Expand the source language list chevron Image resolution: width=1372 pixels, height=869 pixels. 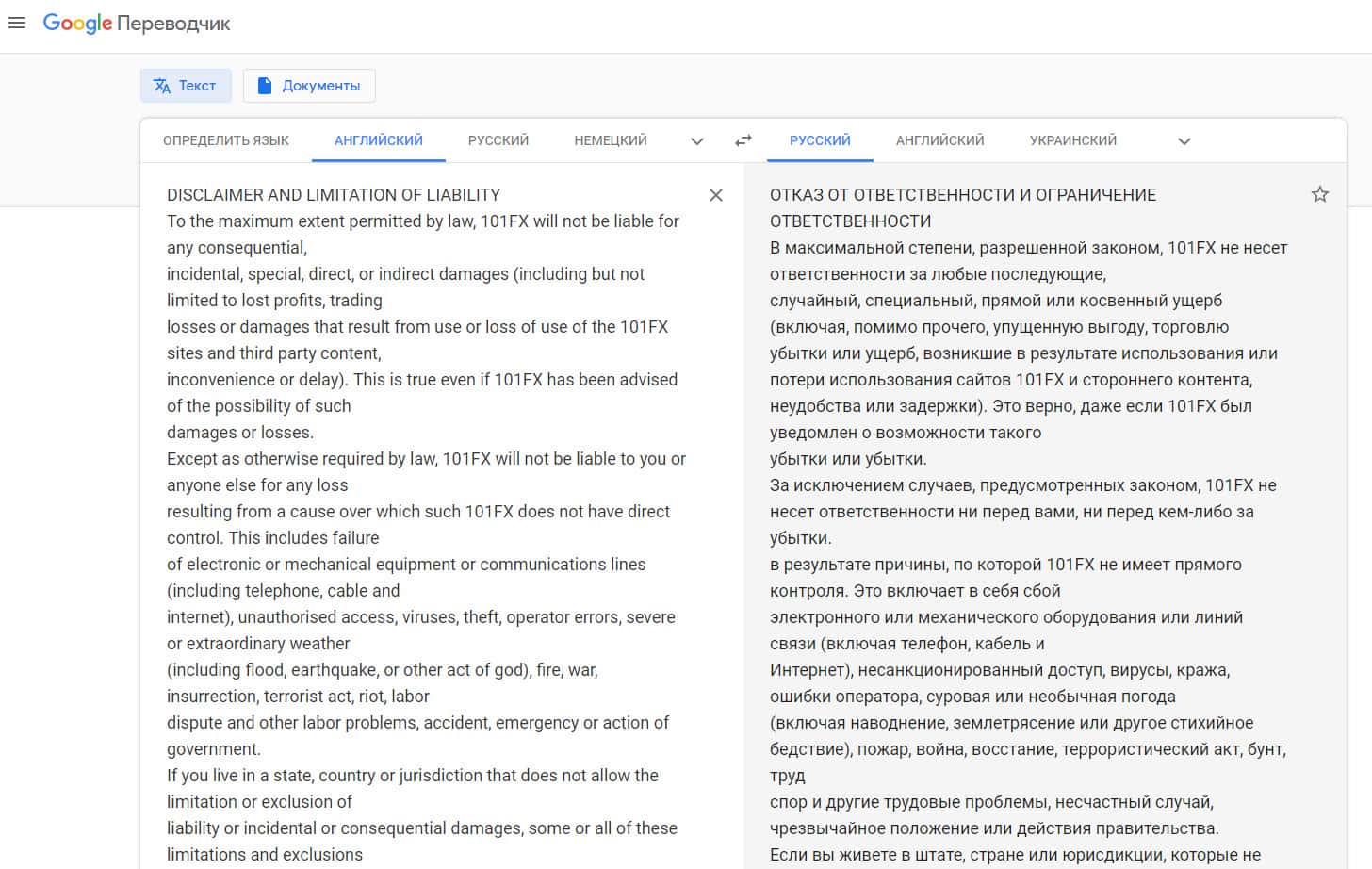click(697, 141)
